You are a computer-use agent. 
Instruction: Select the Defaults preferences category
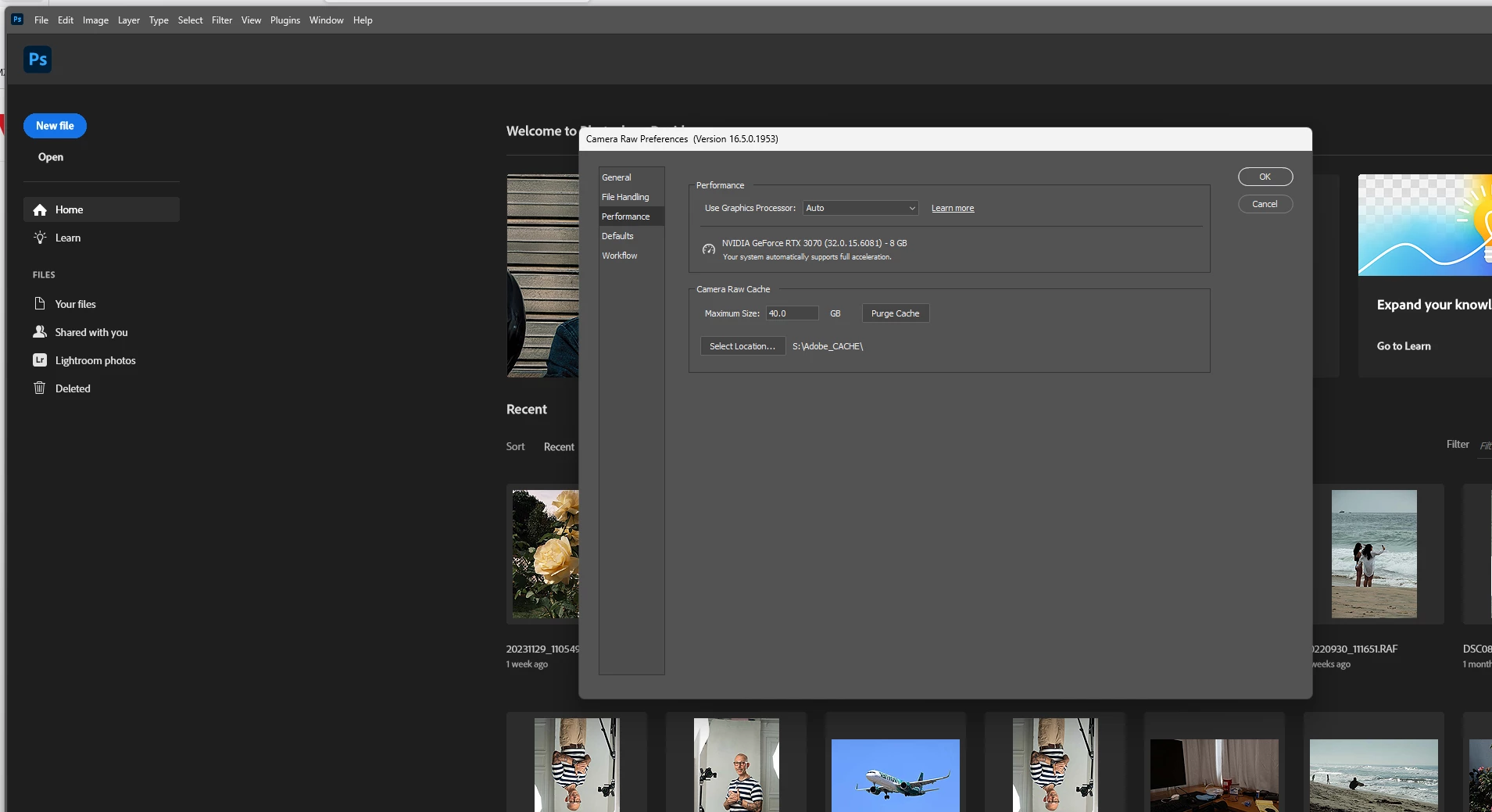pos(632,236)
